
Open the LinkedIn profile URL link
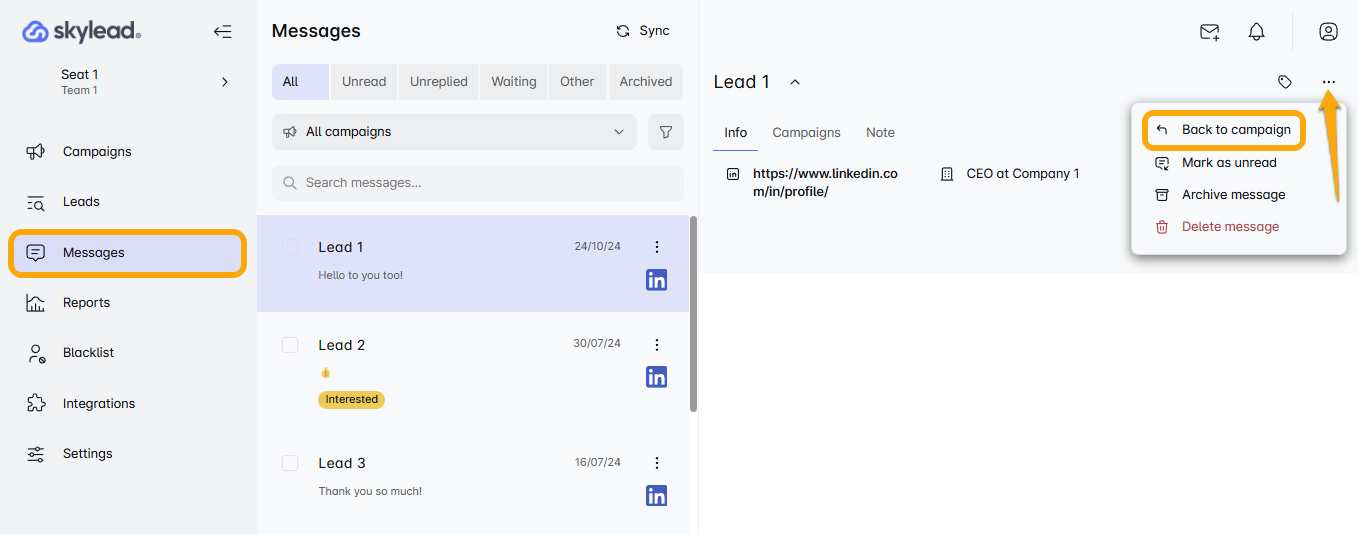point(824,182)
